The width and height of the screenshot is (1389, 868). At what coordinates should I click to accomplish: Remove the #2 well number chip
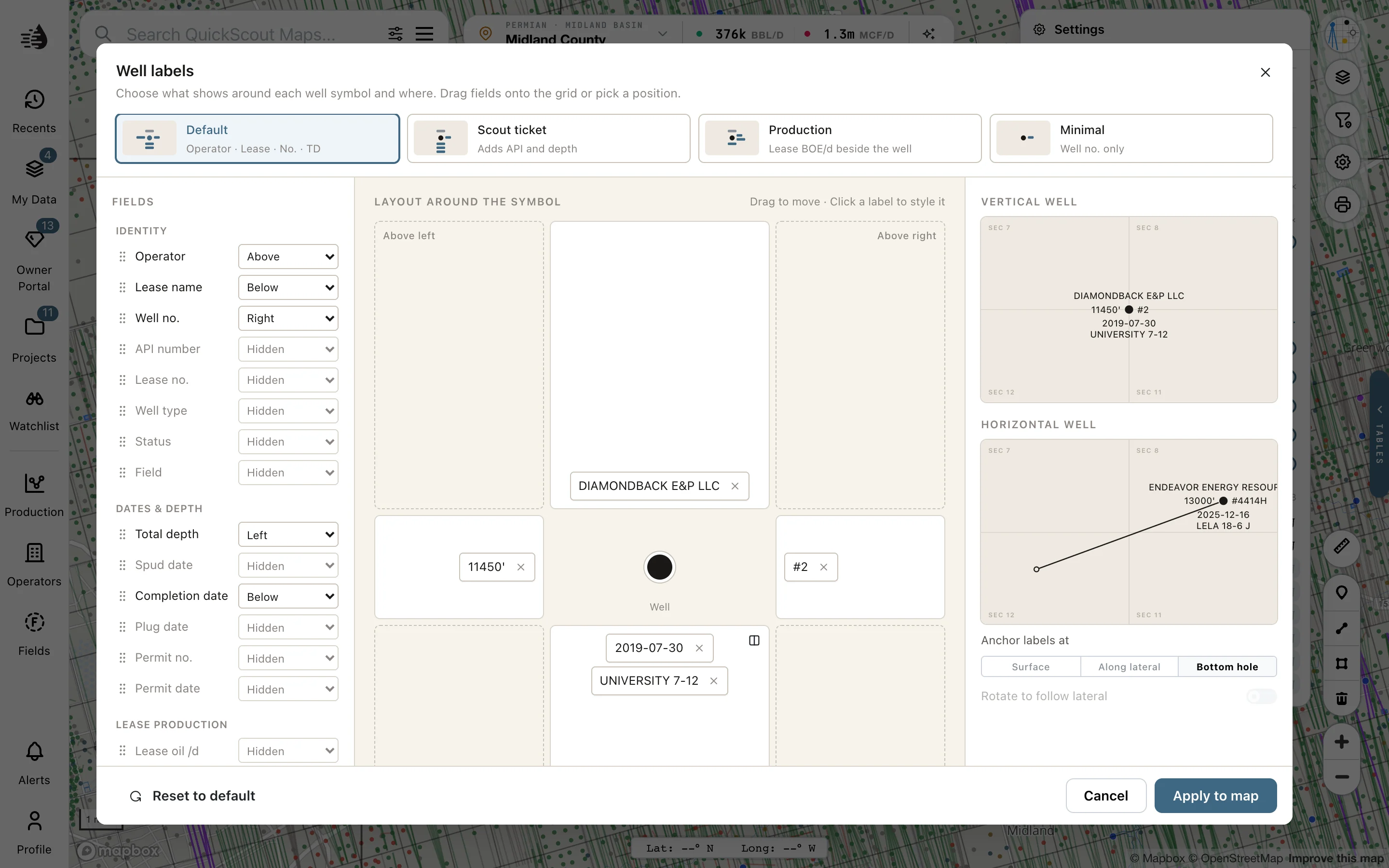click(824, 567)
